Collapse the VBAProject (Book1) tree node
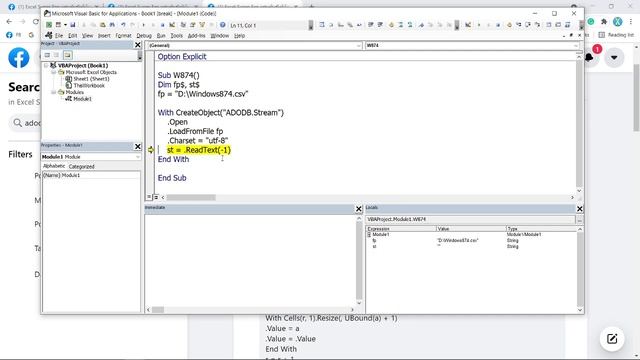The height and width of the screenshot is (360, 640). [x=46, y=65]
